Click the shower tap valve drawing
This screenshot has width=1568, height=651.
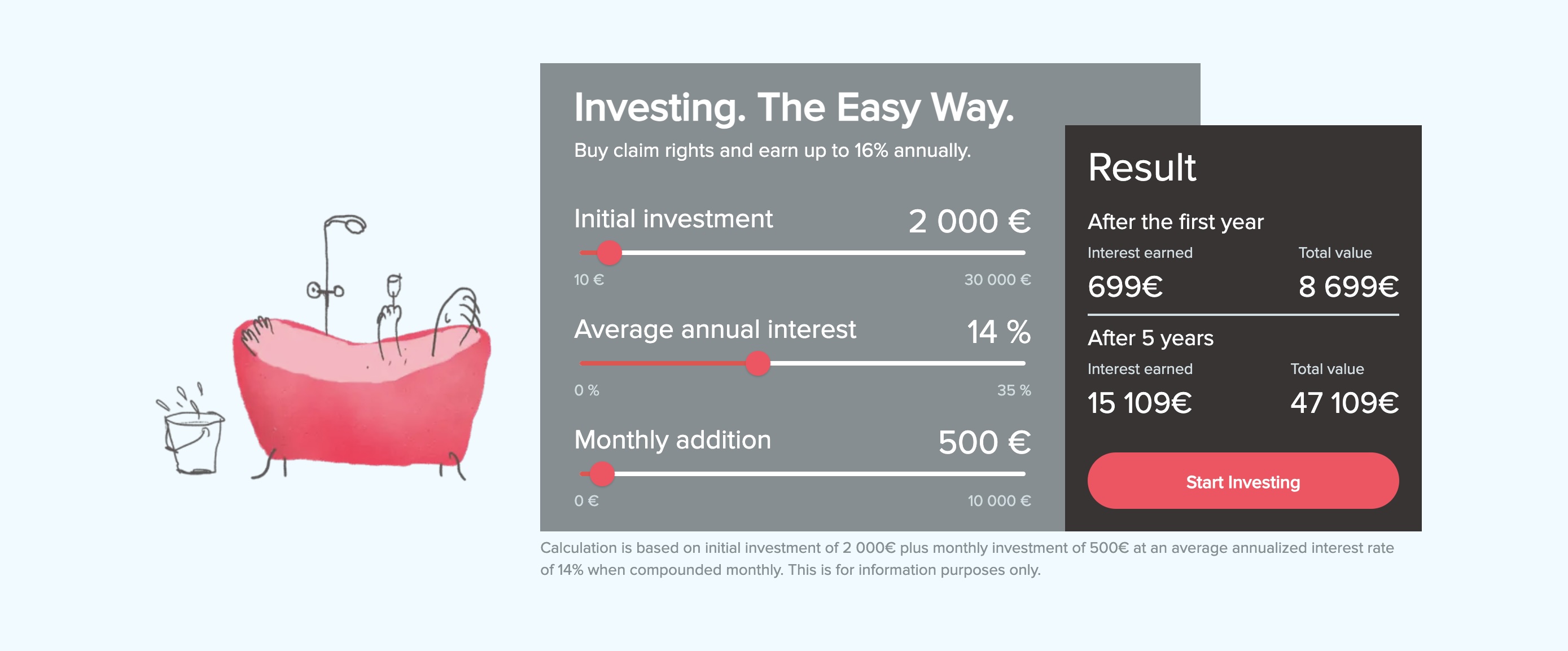[325, 292]
